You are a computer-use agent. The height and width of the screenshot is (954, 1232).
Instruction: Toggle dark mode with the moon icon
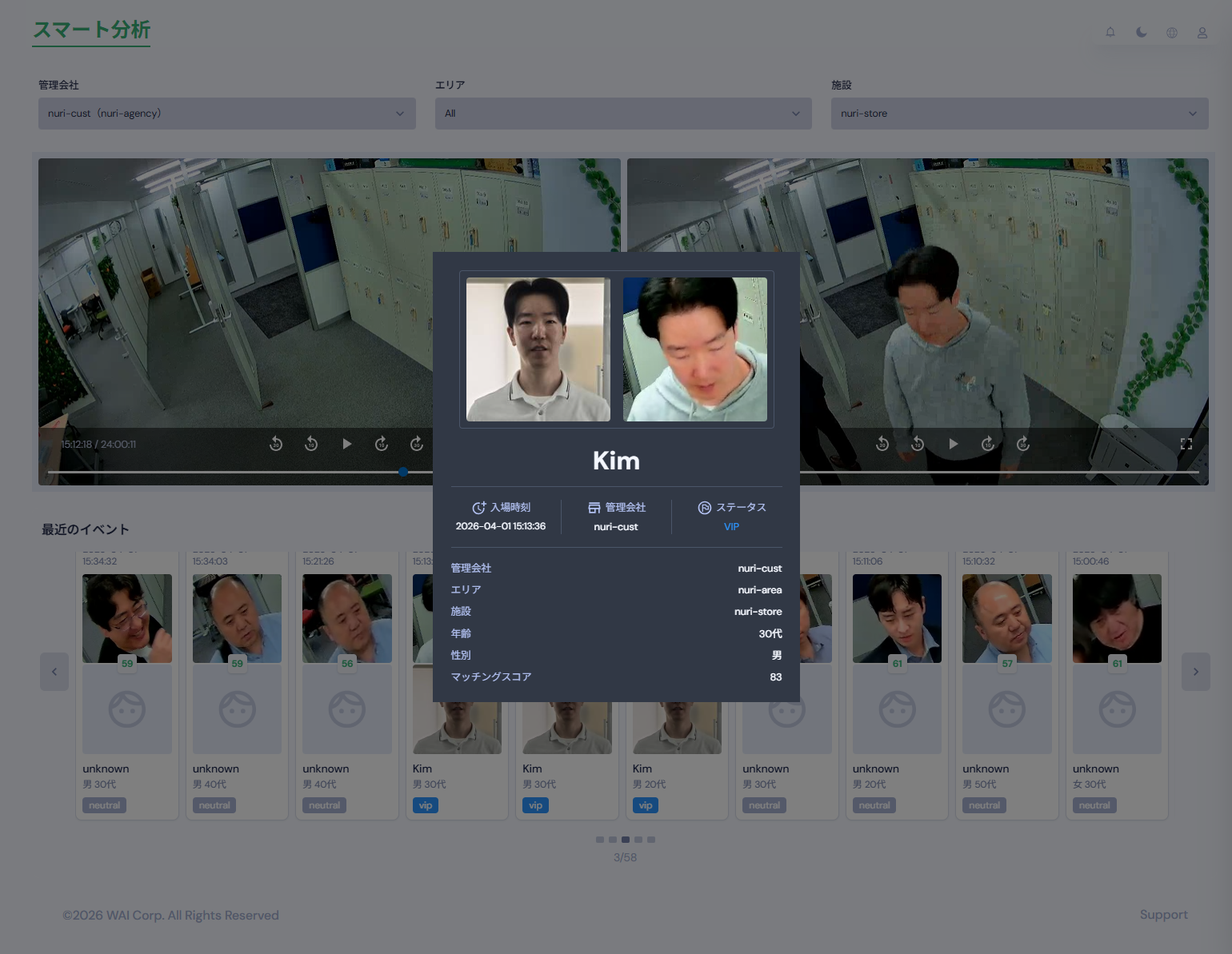click(x=1142, y=32)
